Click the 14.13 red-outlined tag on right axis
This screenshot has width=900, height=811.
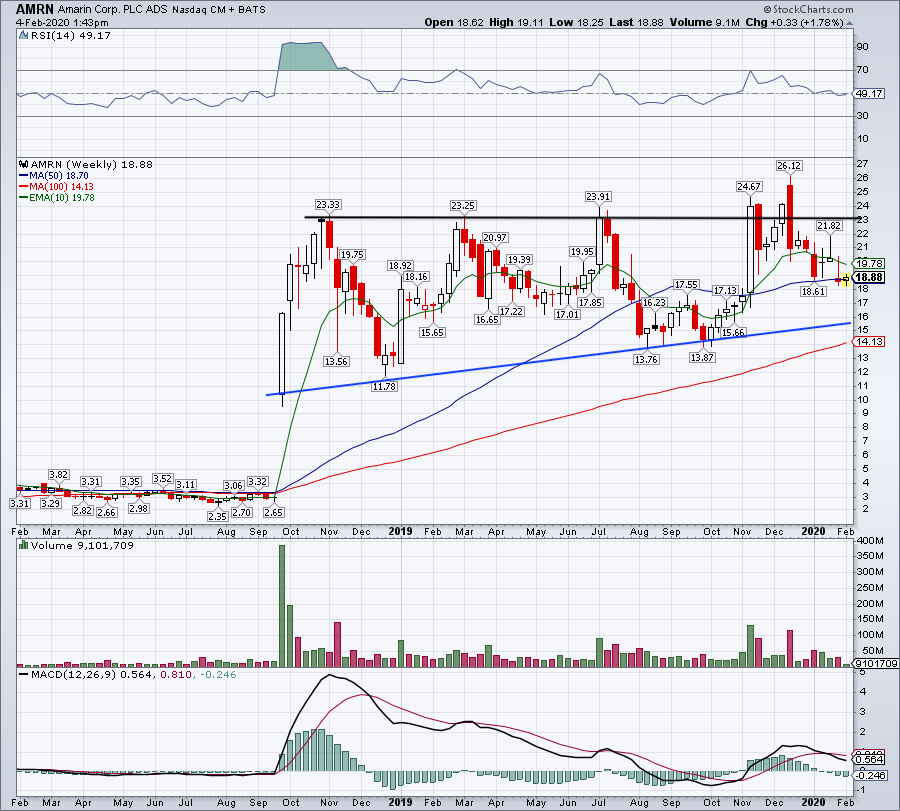(x=869, y=342)
